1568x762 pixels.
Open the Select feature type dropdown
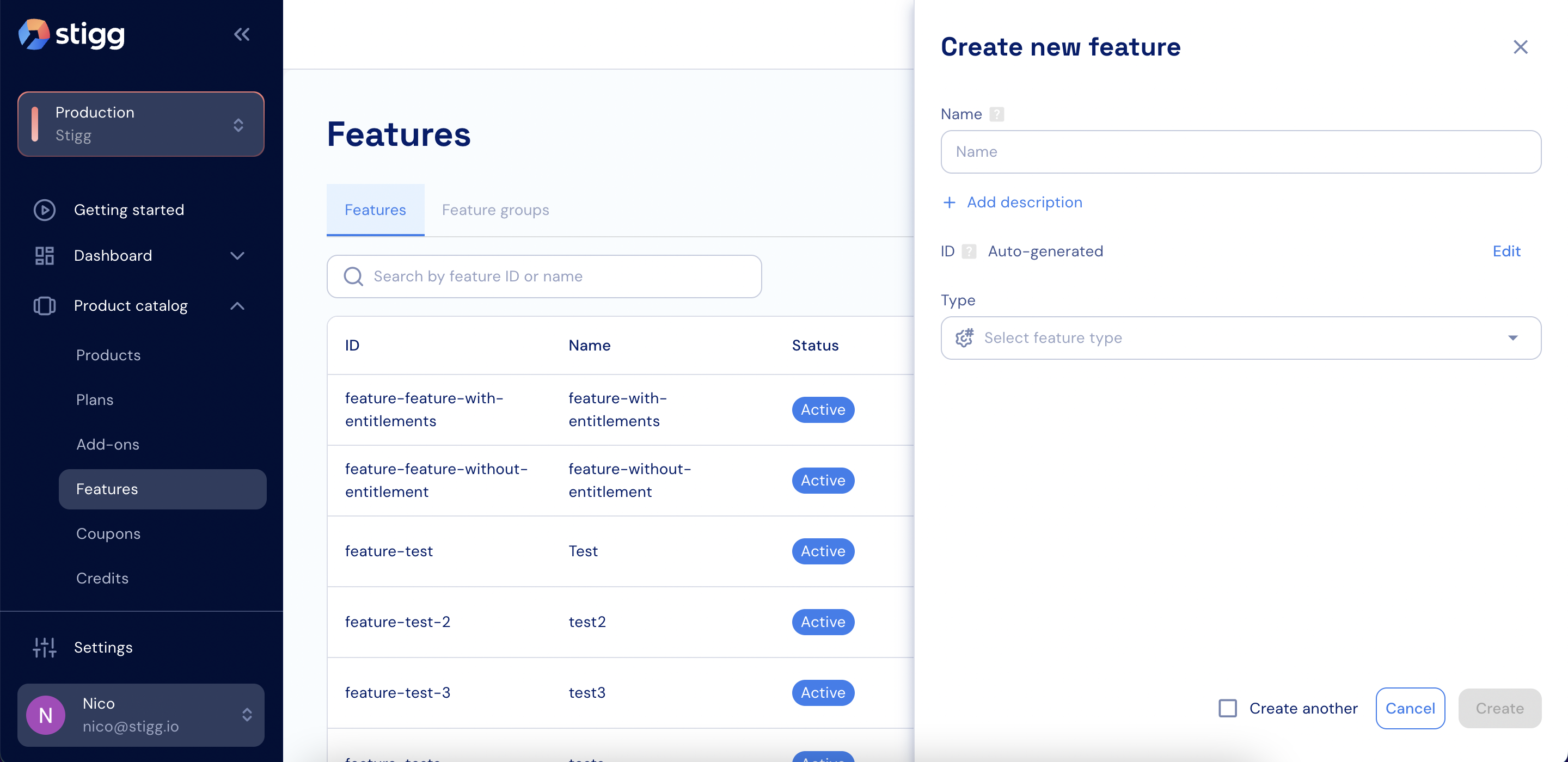1241,338
